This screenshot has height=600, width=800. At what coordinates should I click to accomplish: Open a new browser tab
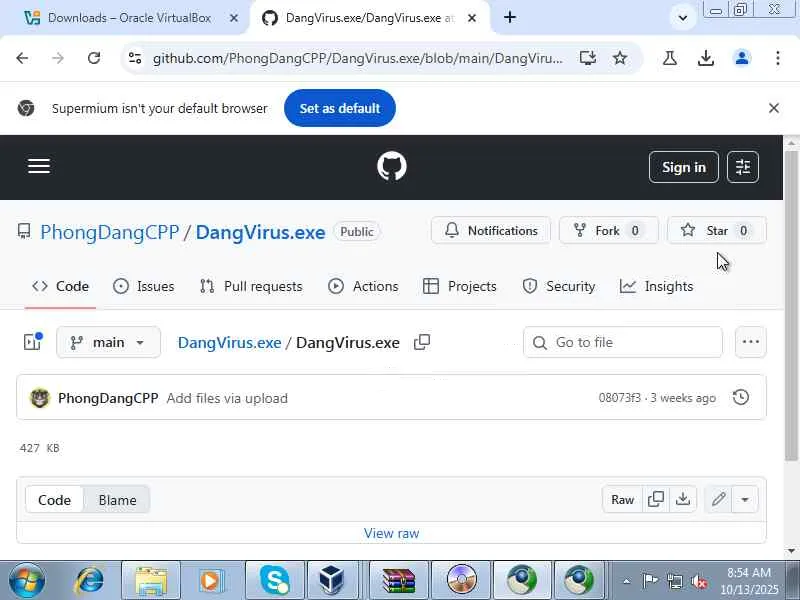tap(510, 17)
